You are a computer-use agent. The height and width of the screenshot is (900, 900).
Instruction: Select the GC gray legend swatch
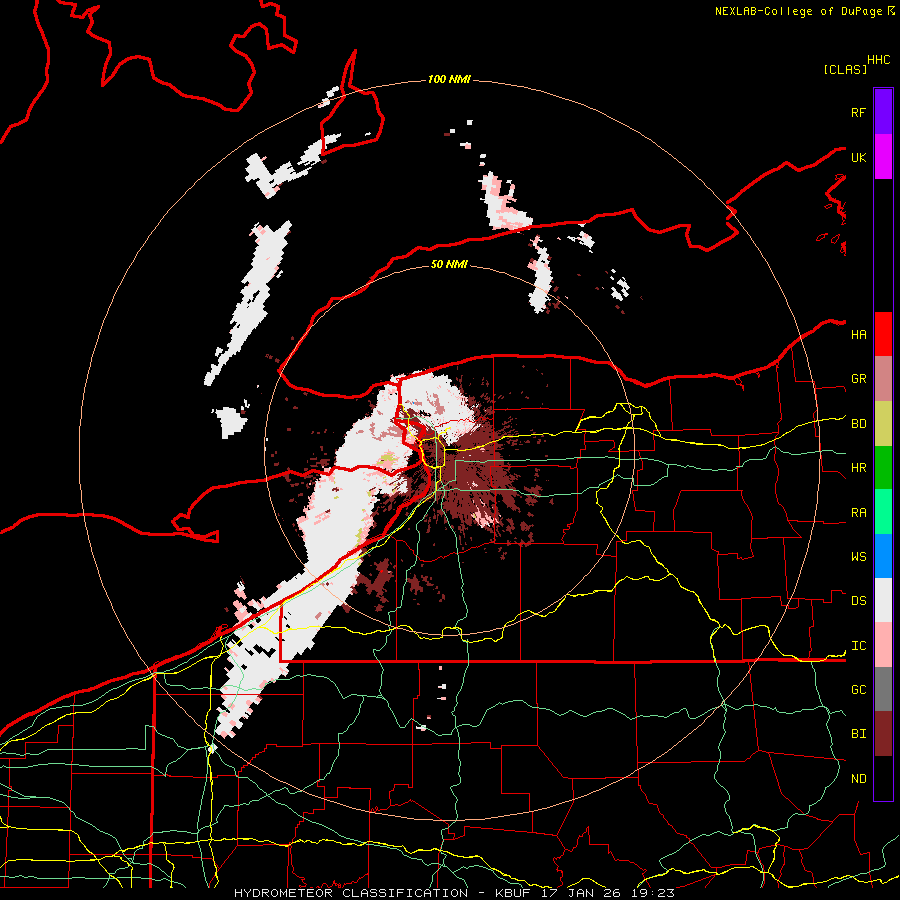click(x=883, y=689)
